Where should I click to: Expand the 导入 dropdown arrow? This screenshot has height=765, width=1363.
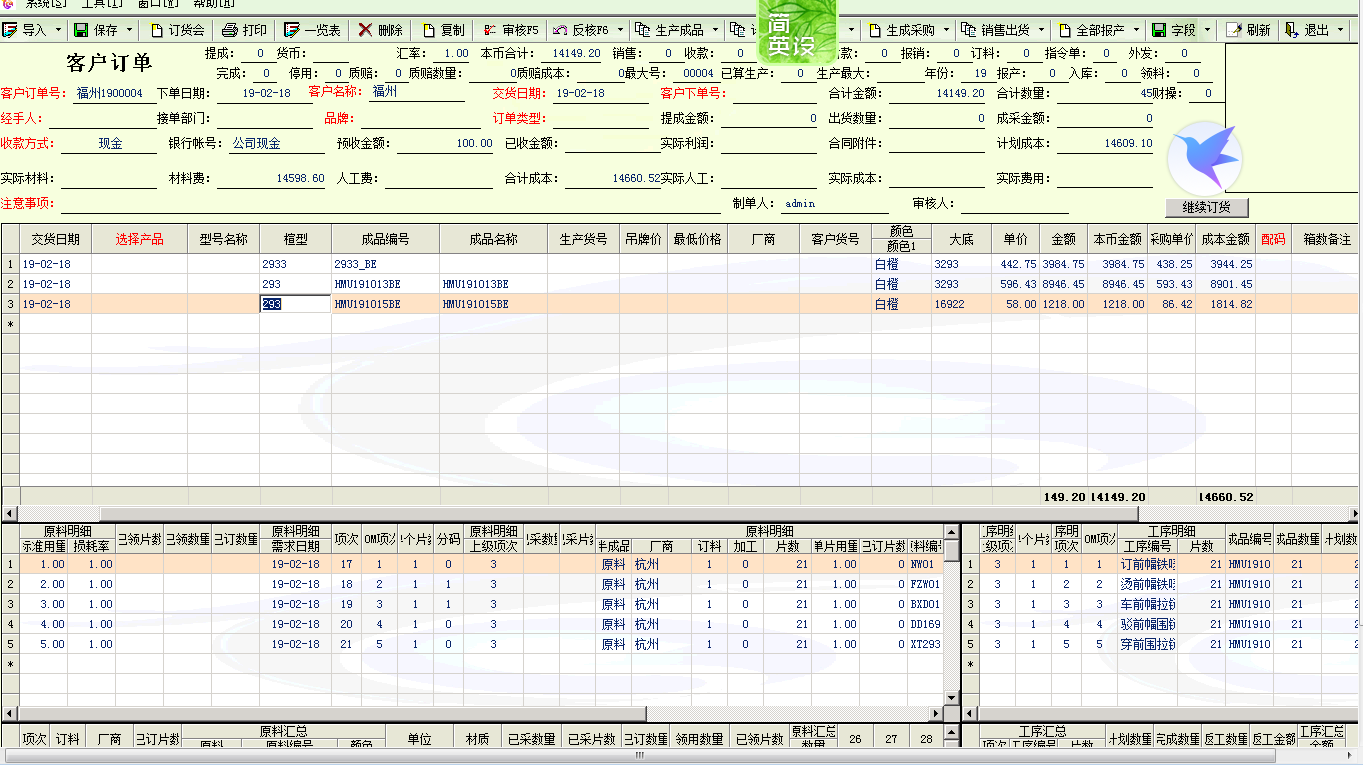coord(57,30)
